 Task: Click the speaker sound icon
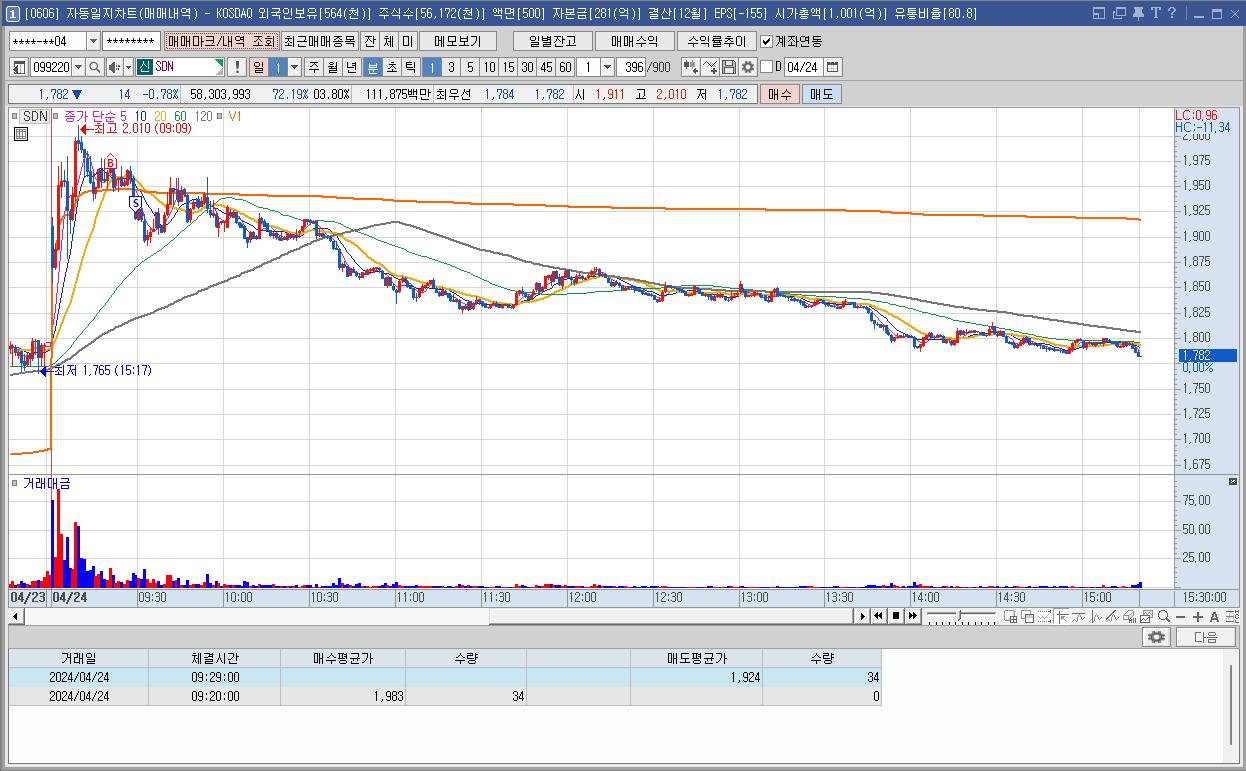tap(114, 67)
